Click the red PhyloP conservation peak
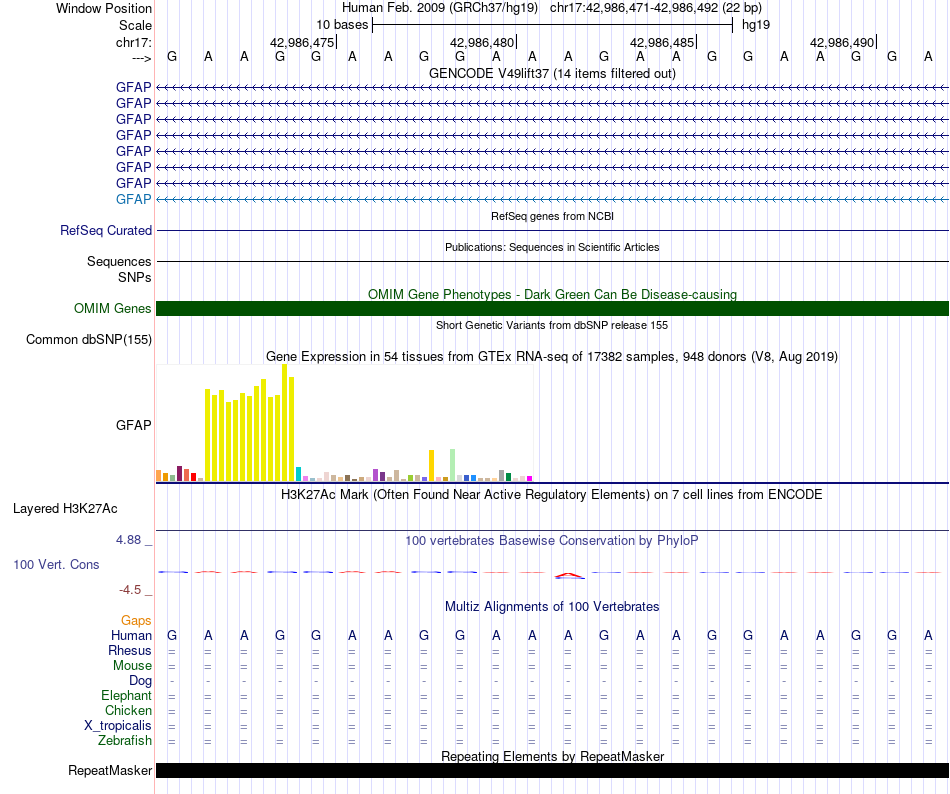 coord(570,575)
